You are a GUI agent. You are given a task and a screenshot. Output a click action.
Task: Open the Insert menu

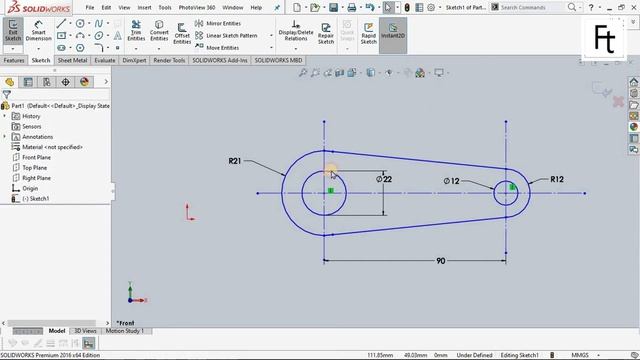click(144, 7)
